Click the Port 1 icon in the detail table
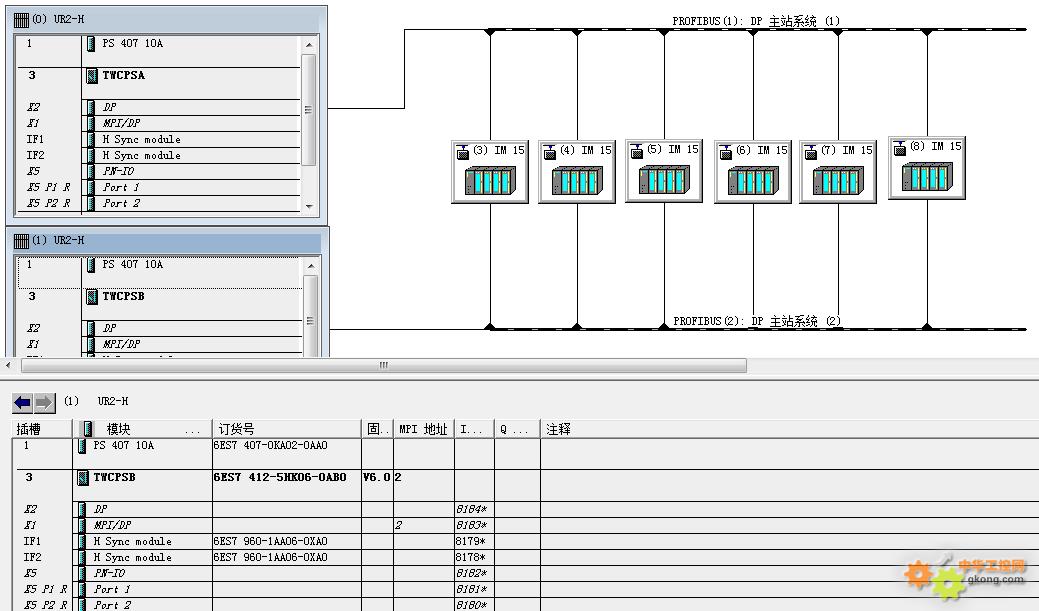1039x611 pixels. coord(82,589)
